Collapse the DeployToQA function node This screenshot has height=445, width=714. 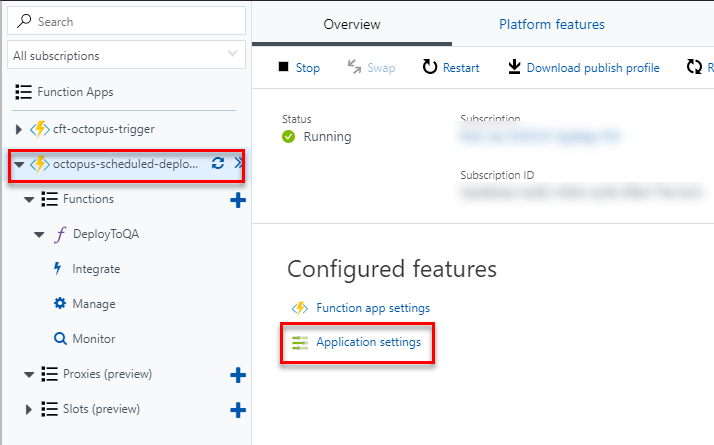pos(39,235)
